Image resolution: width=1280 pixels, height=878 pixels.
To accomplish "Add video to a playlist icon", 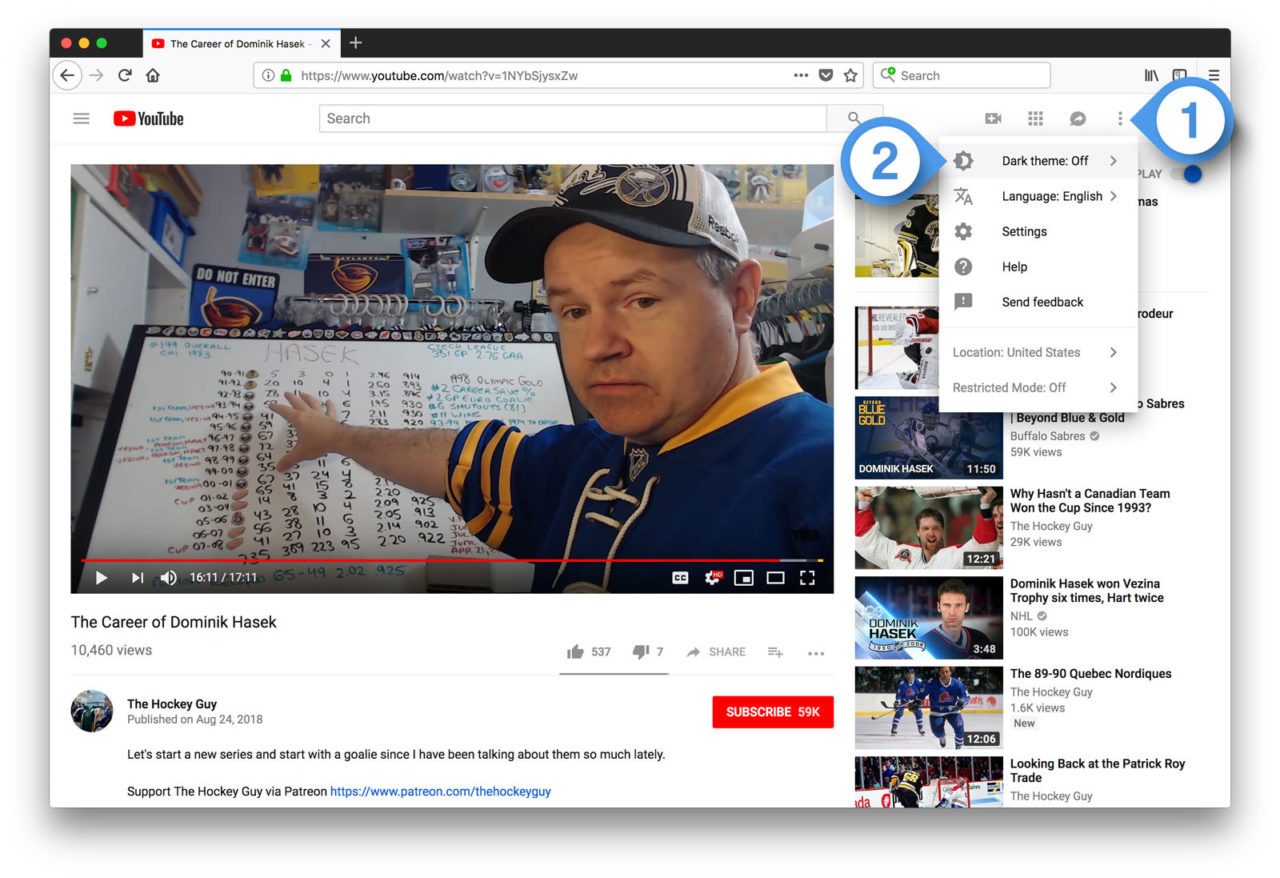I will click(x=775, y=652).
